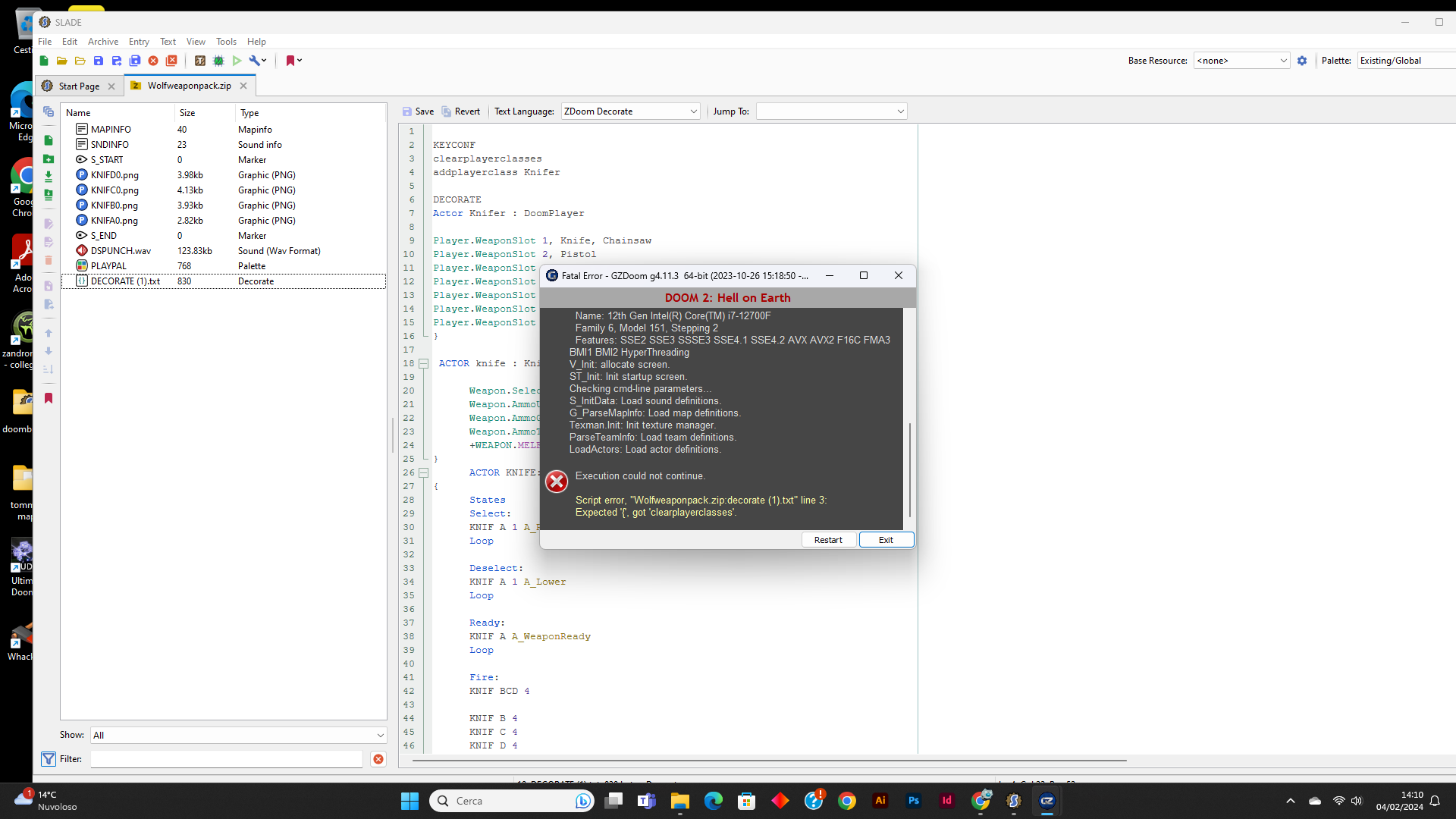Viewport: 1456px width, 819px height.
Task: Open Windows Start menu on taskbar
Action: (409, 801)
